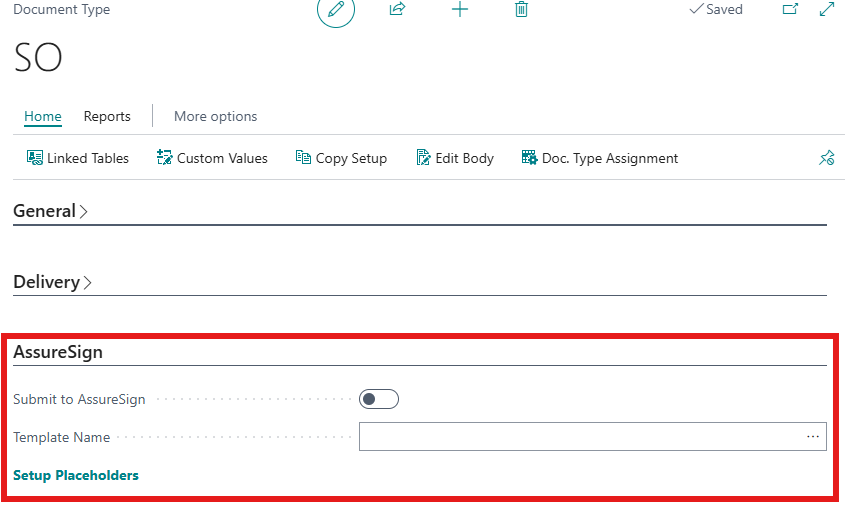The image size is (859, 520).
Task: Expand the Delivery section
Action: pyautogui.click(x=52, y=282)
